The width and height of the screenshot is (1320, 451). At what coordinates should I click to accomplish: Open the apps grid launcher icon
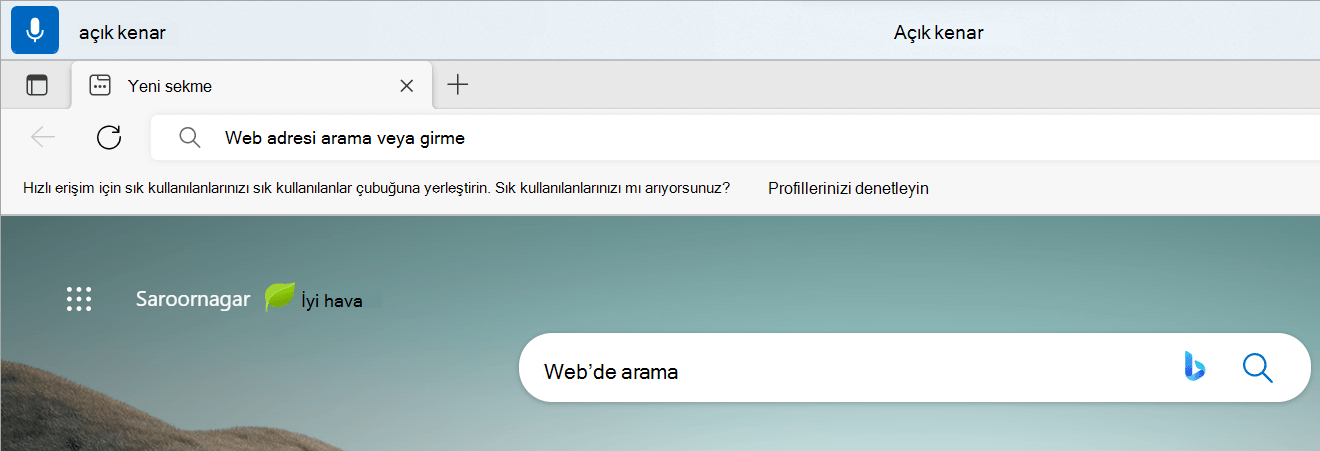coord(79,299)
